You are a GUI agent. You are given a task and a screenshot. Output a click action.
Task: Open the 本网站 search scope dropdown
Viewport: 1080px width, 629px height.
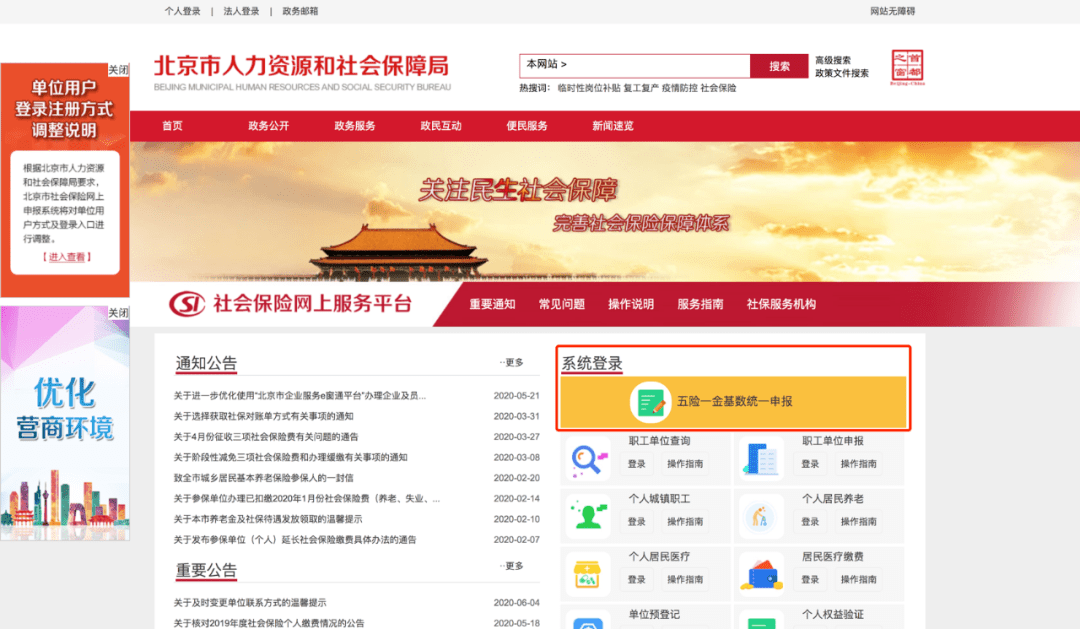(547, 64)
